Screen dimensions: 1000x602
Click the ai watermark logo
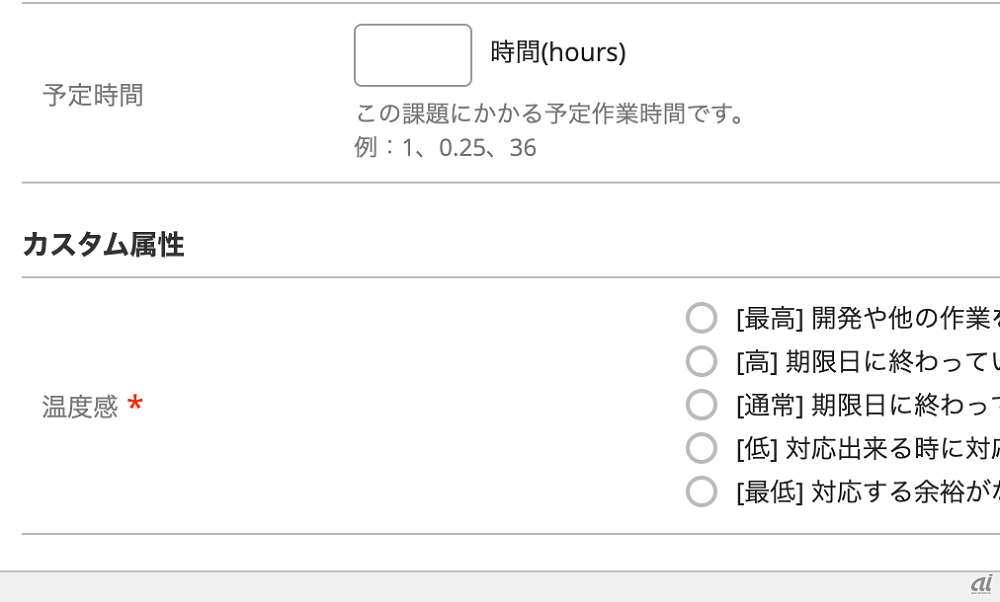coord(981,584)
